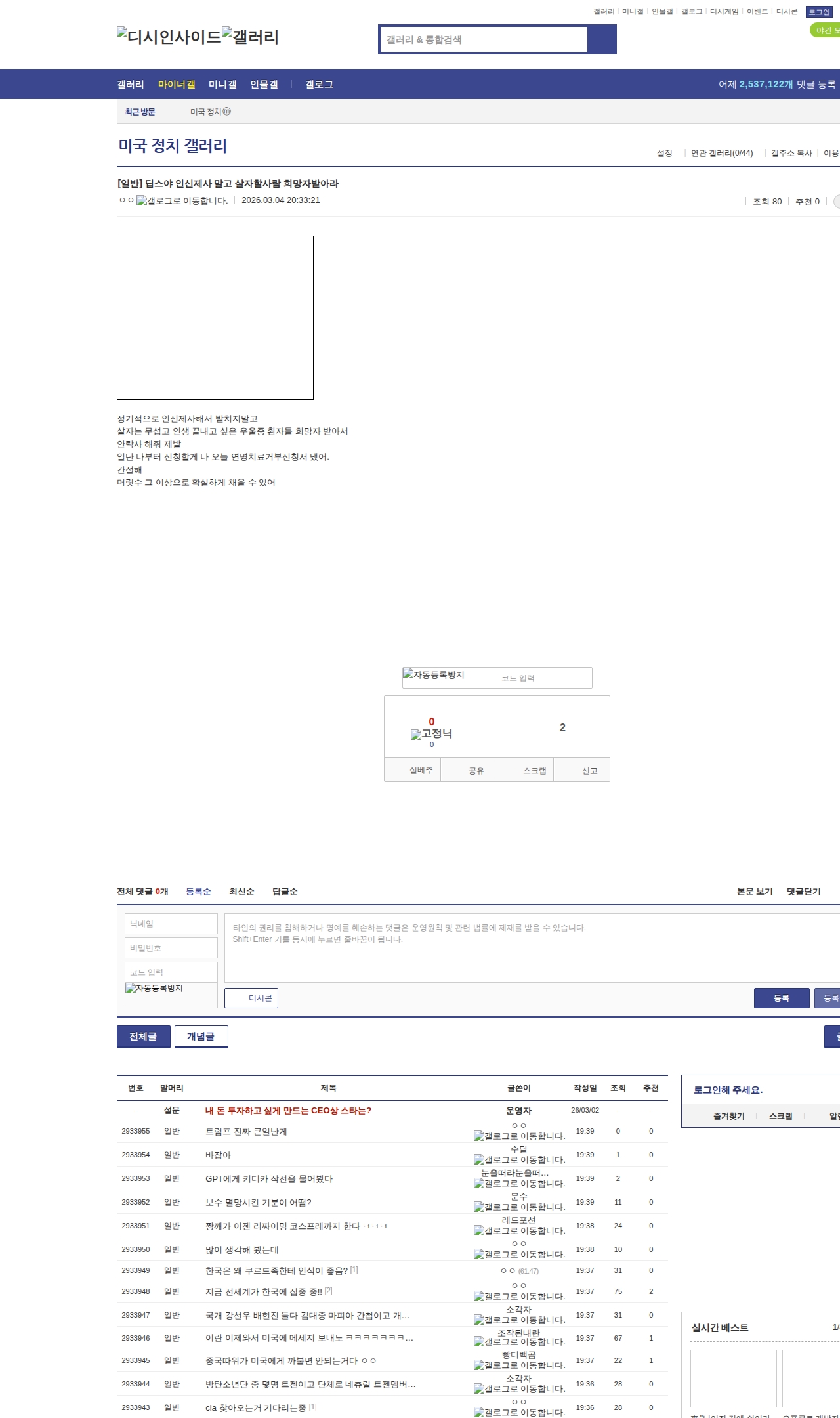Image resolution: width=840 pixels, height=1418 pixels.
Task: Open gallog icon for author 수달
Action: click(519, 1160)
